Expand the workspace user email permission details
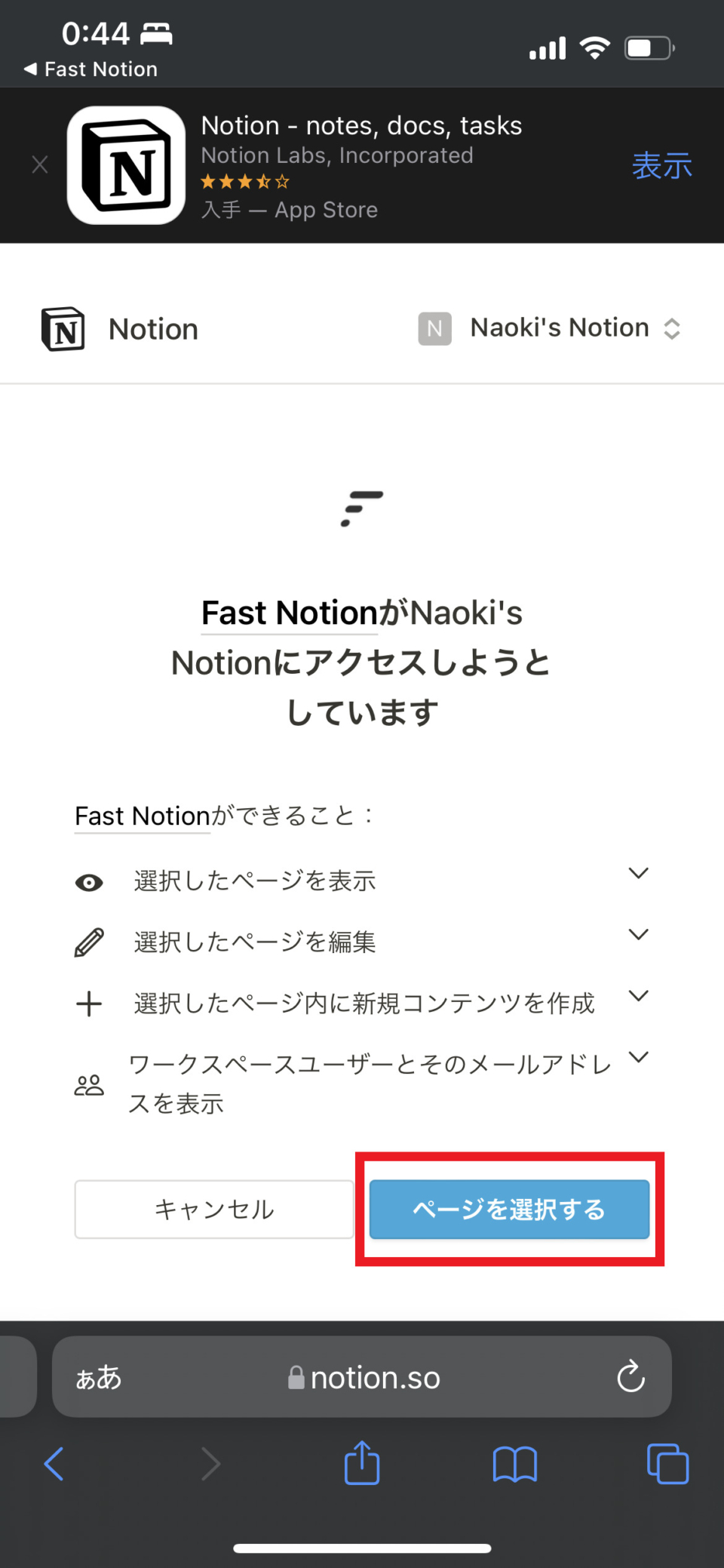The width and height of the screenshot is (724, 1568). pos(638,1057)
